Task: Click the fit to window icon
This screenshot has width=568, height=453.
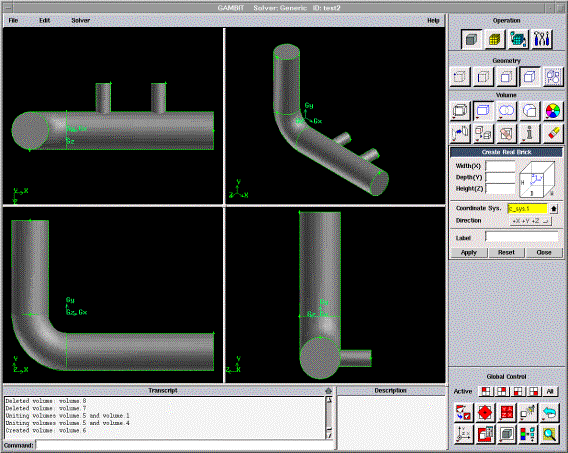Action: coord(463,413)
